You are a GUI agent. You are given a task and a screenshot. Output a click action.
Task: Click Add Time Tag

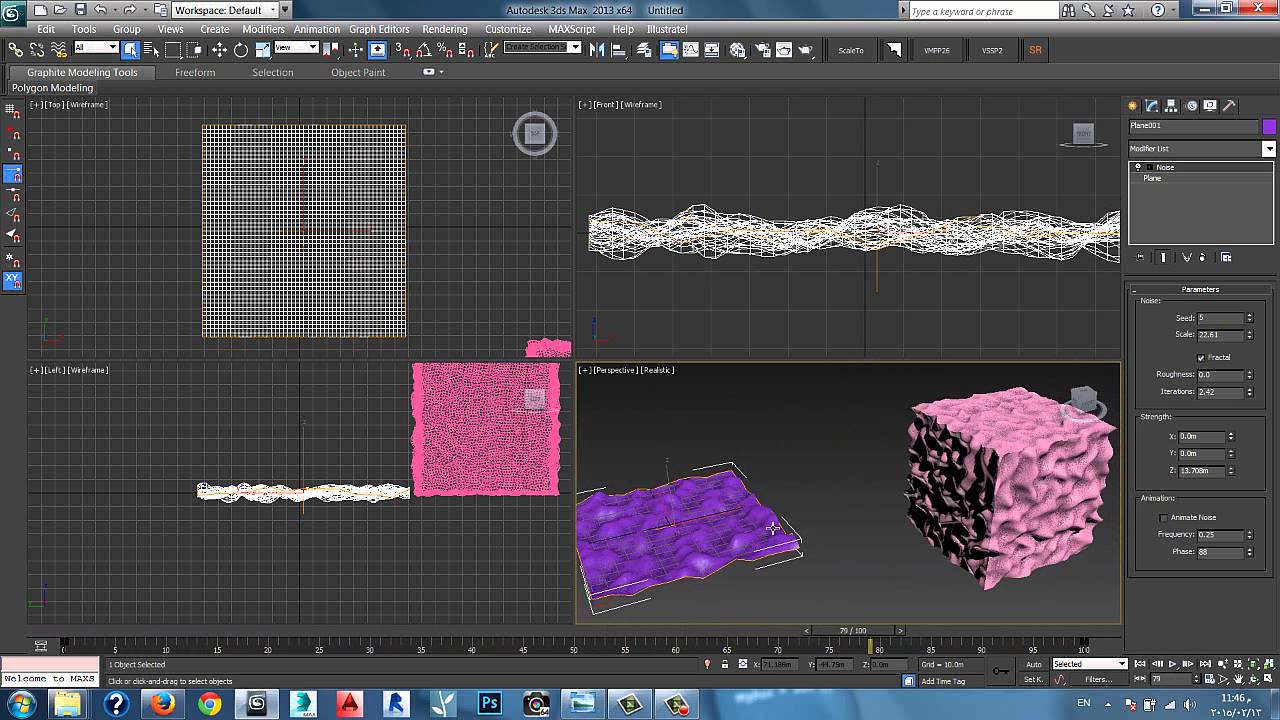[944, 681]
